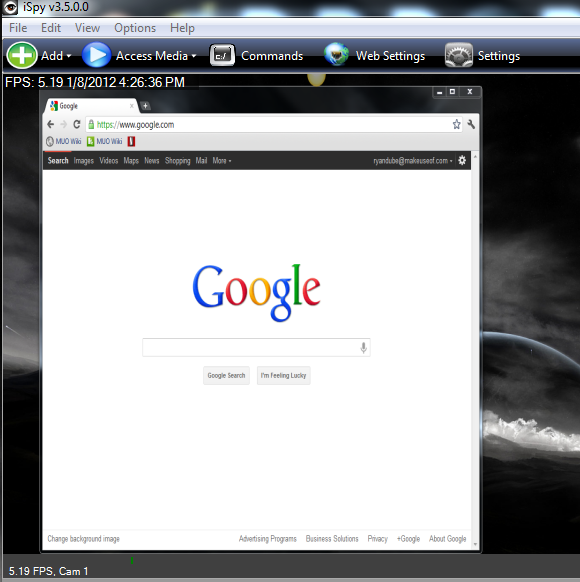Click the "5.19 FPS, Cam 1" status text
580x582 pixels.
pos(48,571)
